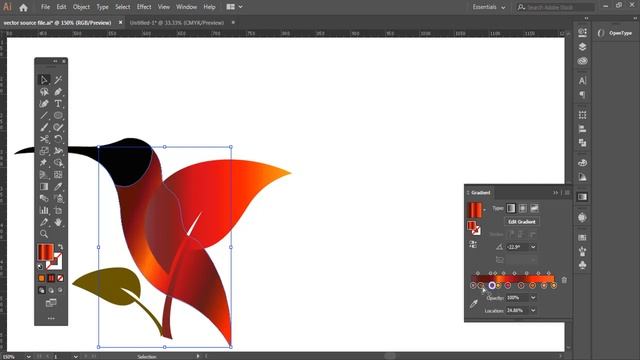Select the Paintbrush tool
640x360 pixels.
tap(44, 127)
